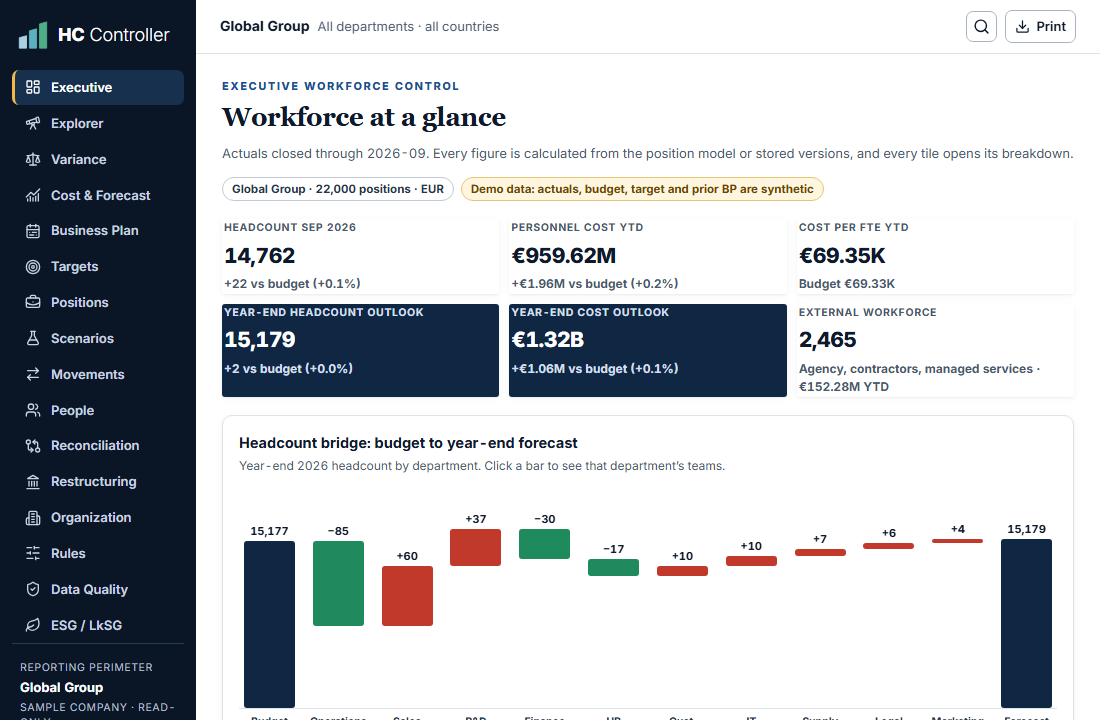Screen dimensions: 1100x720
Task: Click the Reconciliation compare icon
Action: point(33,446)
